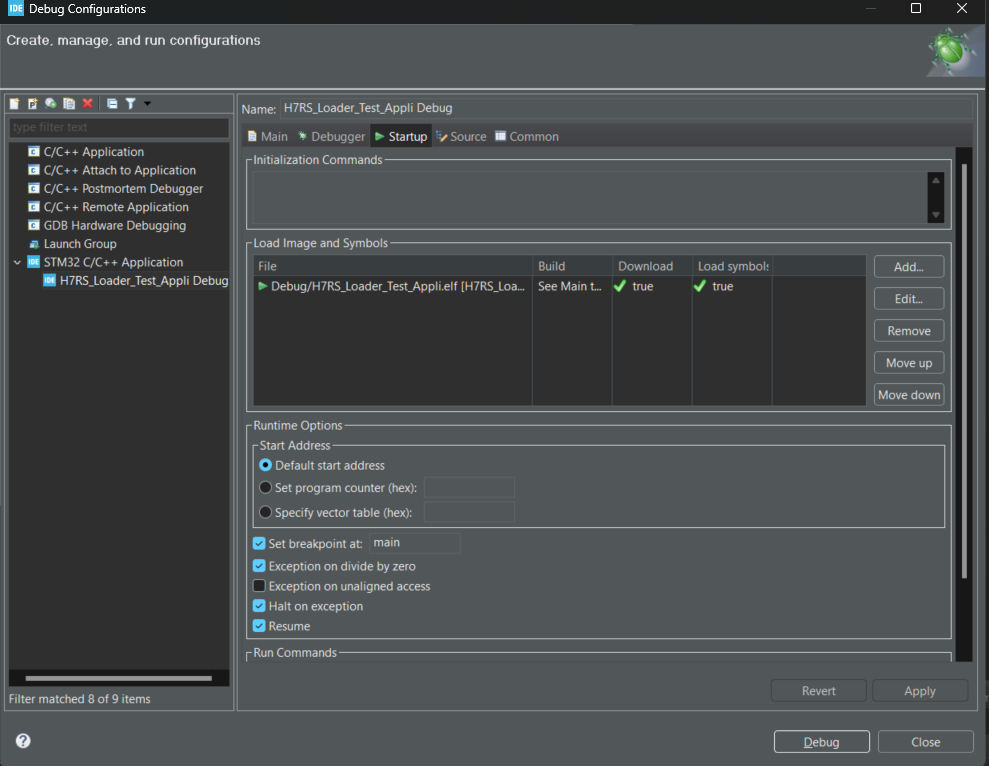The image size is (989, 766).
Task: Click the Filter funnel icon
Action: click(130, 104)
